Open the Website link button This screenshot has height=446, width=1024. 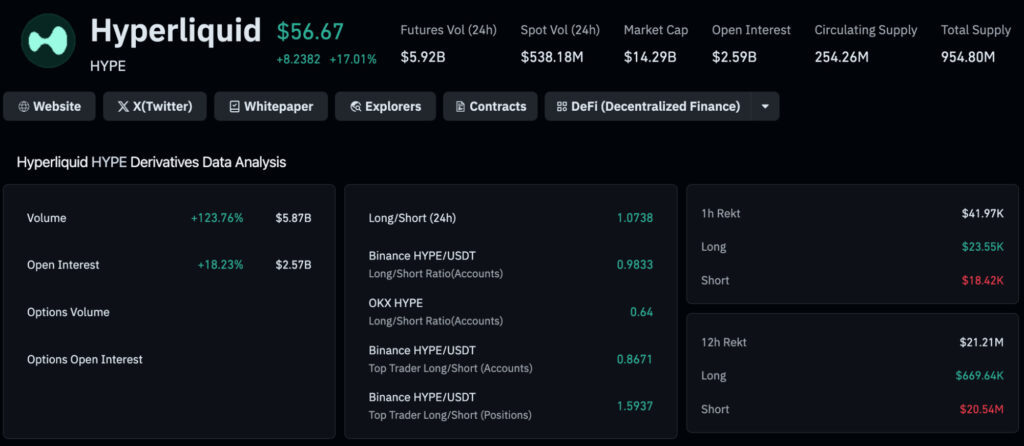click(x=49, y=106)
